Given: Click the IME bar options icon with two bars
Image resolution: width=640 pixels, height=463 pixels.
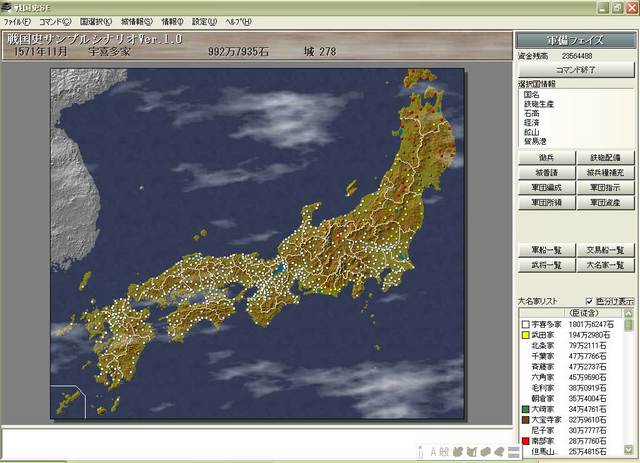Looking at the screenshot, I should tap(513, 452).
